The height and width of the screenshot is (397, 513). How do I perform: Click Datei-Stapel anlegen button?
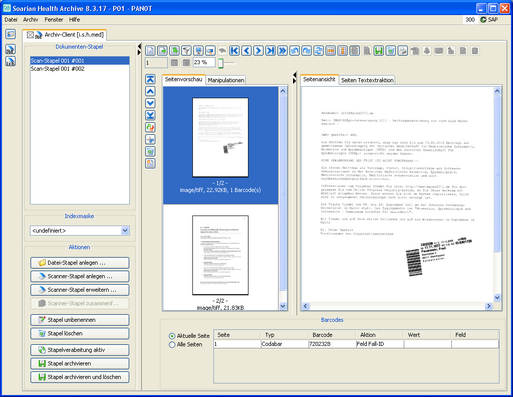click(x=80, y=263)
